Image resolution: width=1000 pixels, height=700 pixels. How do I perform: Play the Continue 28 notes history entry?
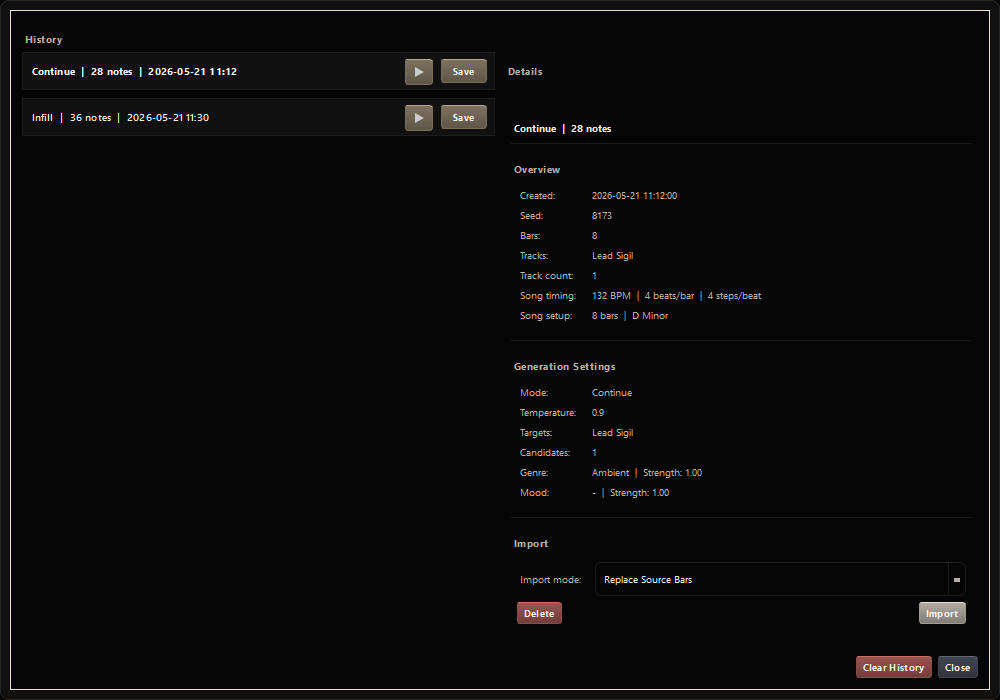coord(418,72)
